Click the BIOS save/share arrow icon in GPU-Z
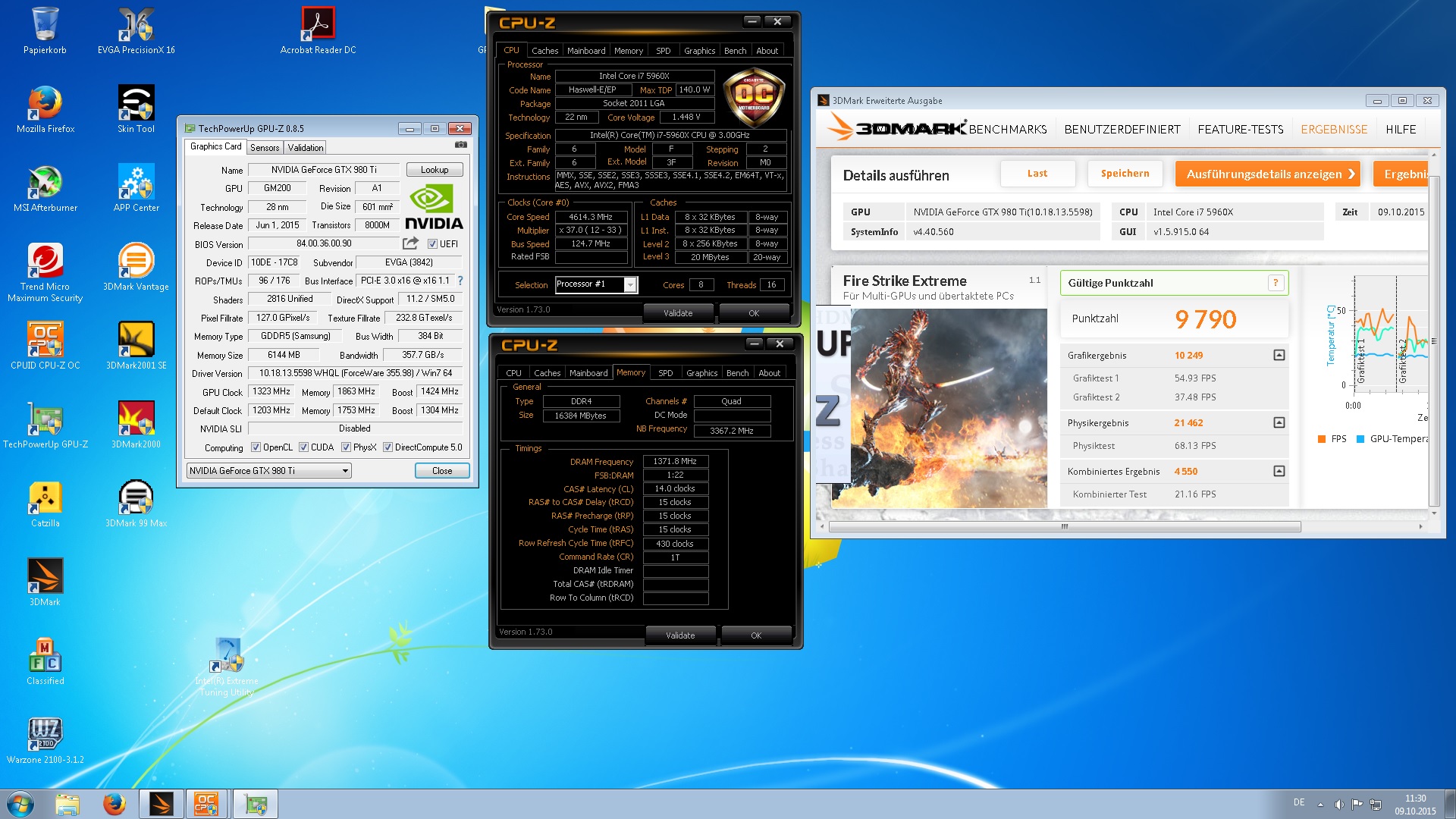The image size is (1456, 819). pos(410,243)
